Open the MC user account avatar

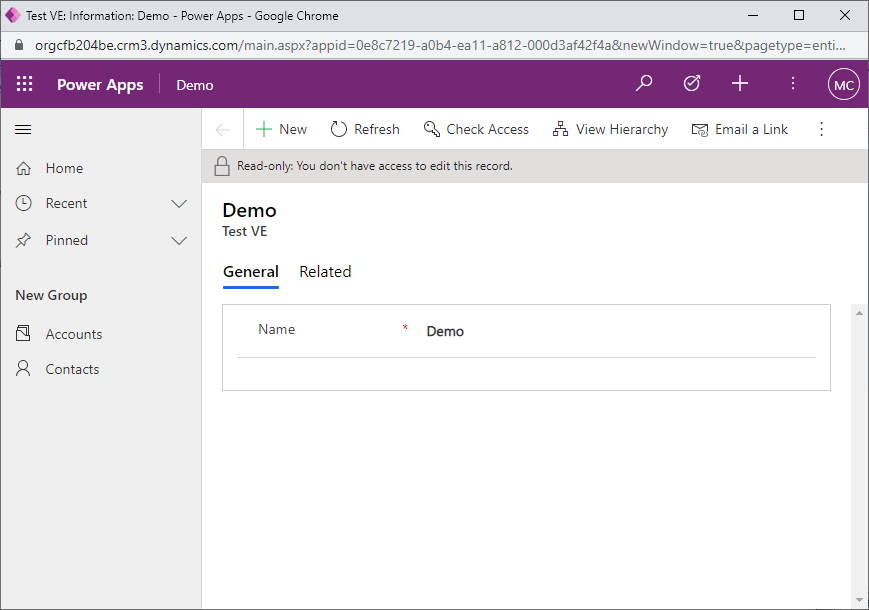click(843, 85)
